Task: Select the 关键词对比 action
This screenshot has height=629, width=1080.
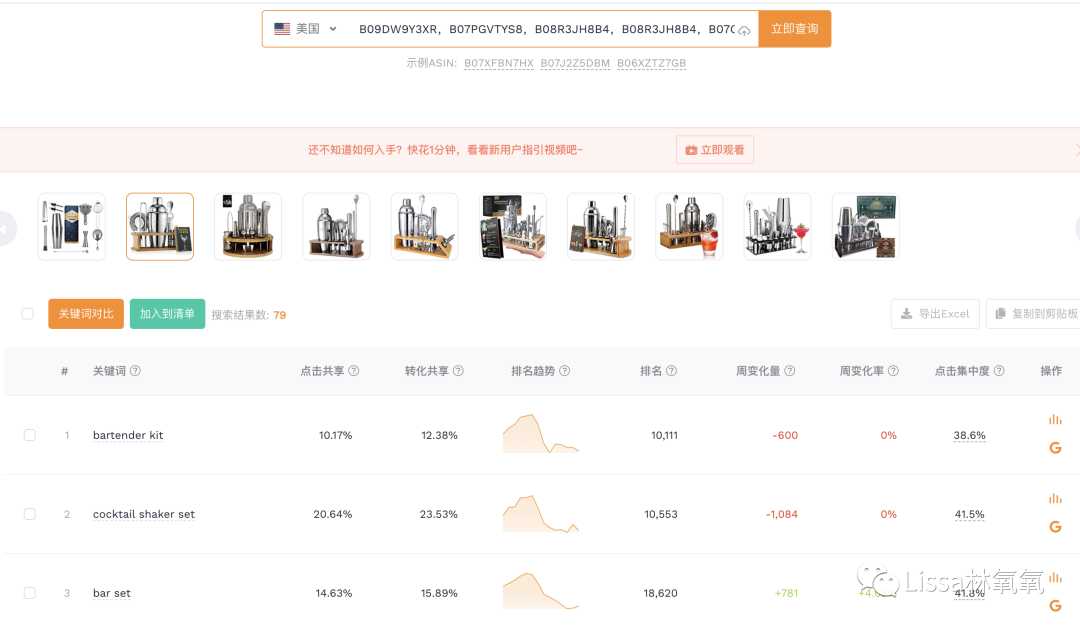Action: [x=85, y=313]
